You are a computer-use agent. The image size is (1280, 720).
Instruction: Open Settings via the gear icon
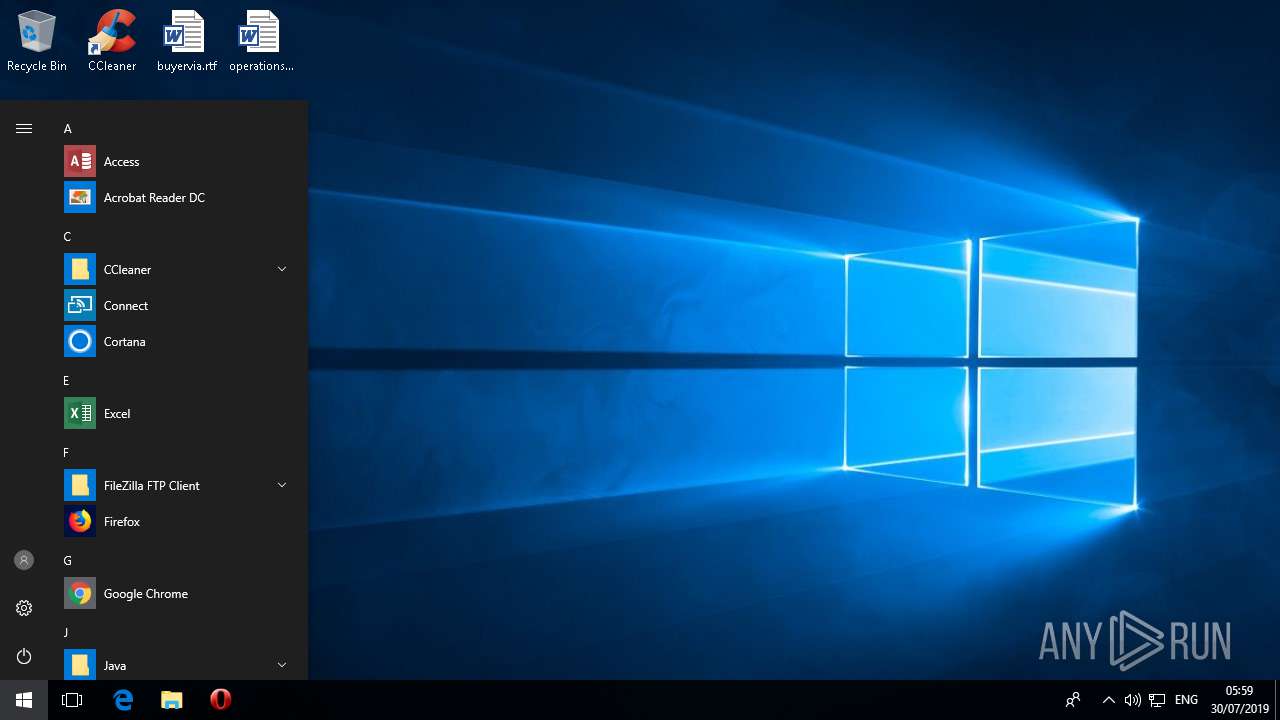pos(24,608)
